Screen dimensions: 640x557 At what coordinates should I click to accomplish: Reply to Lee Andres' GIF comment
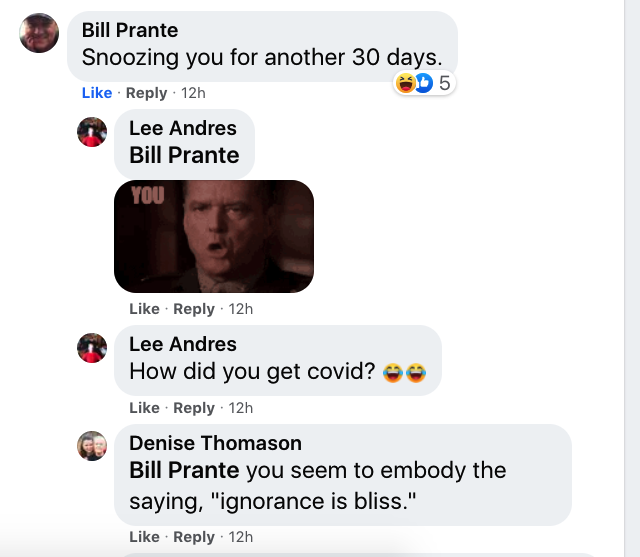pos(194,309)
